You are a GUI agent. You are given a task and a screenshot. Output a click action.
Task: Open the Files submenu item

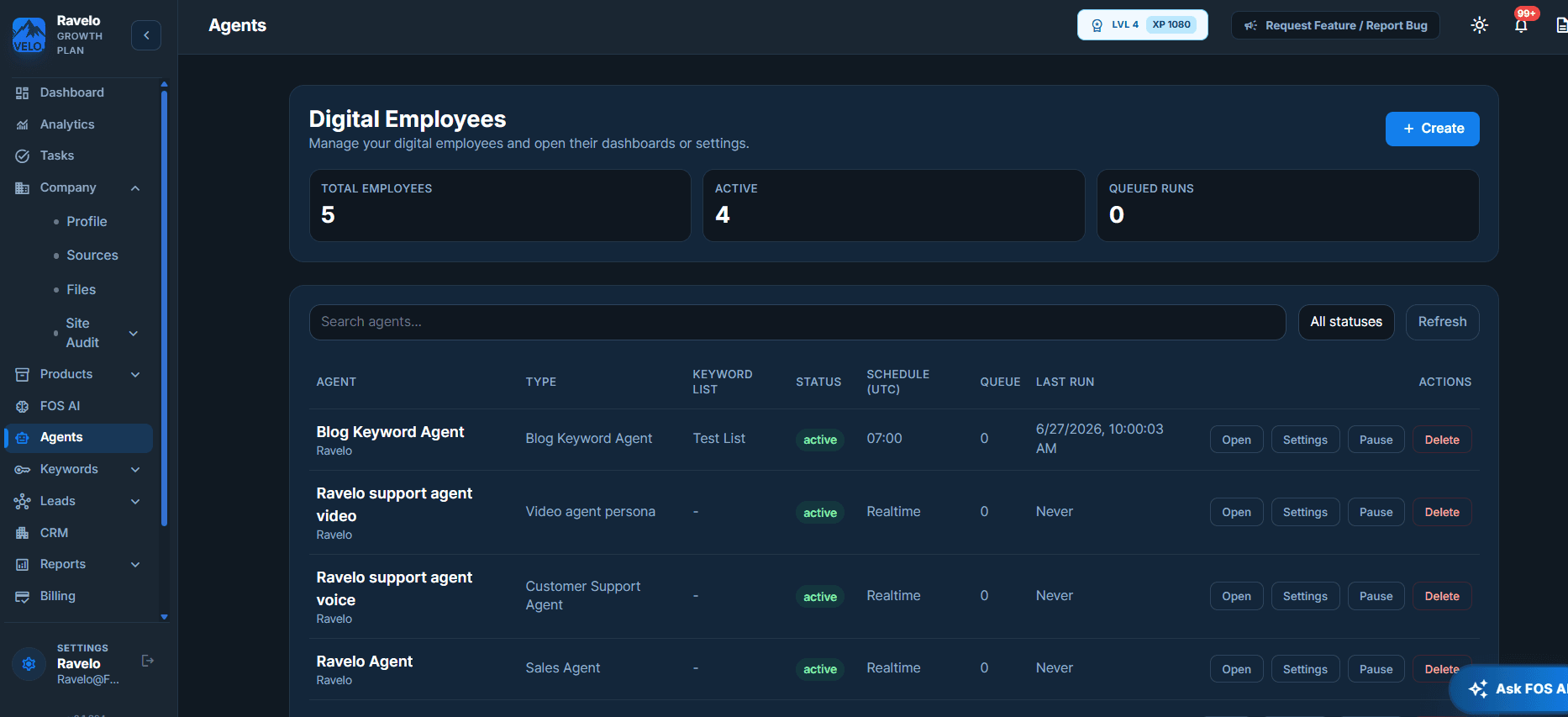(x=82, y=289)
